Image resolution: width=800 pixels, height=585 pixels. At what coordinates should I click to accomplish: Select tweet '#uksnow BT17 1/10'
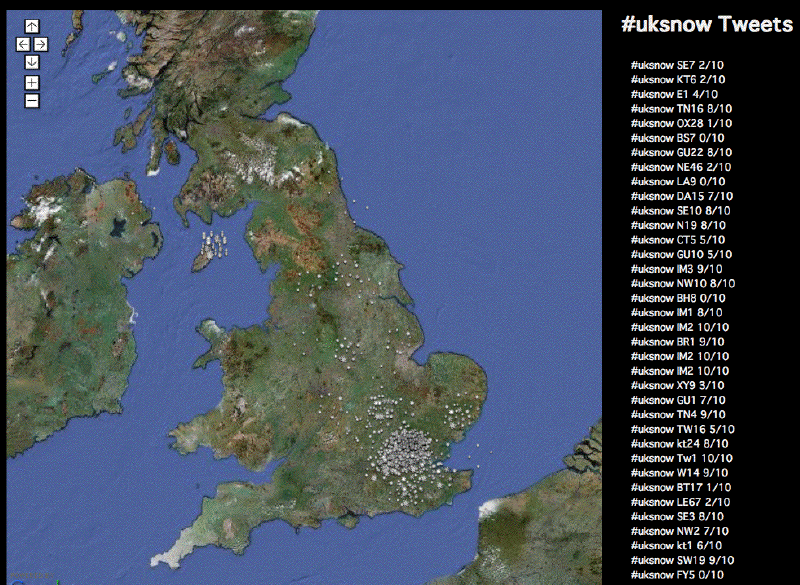(681, 488)
